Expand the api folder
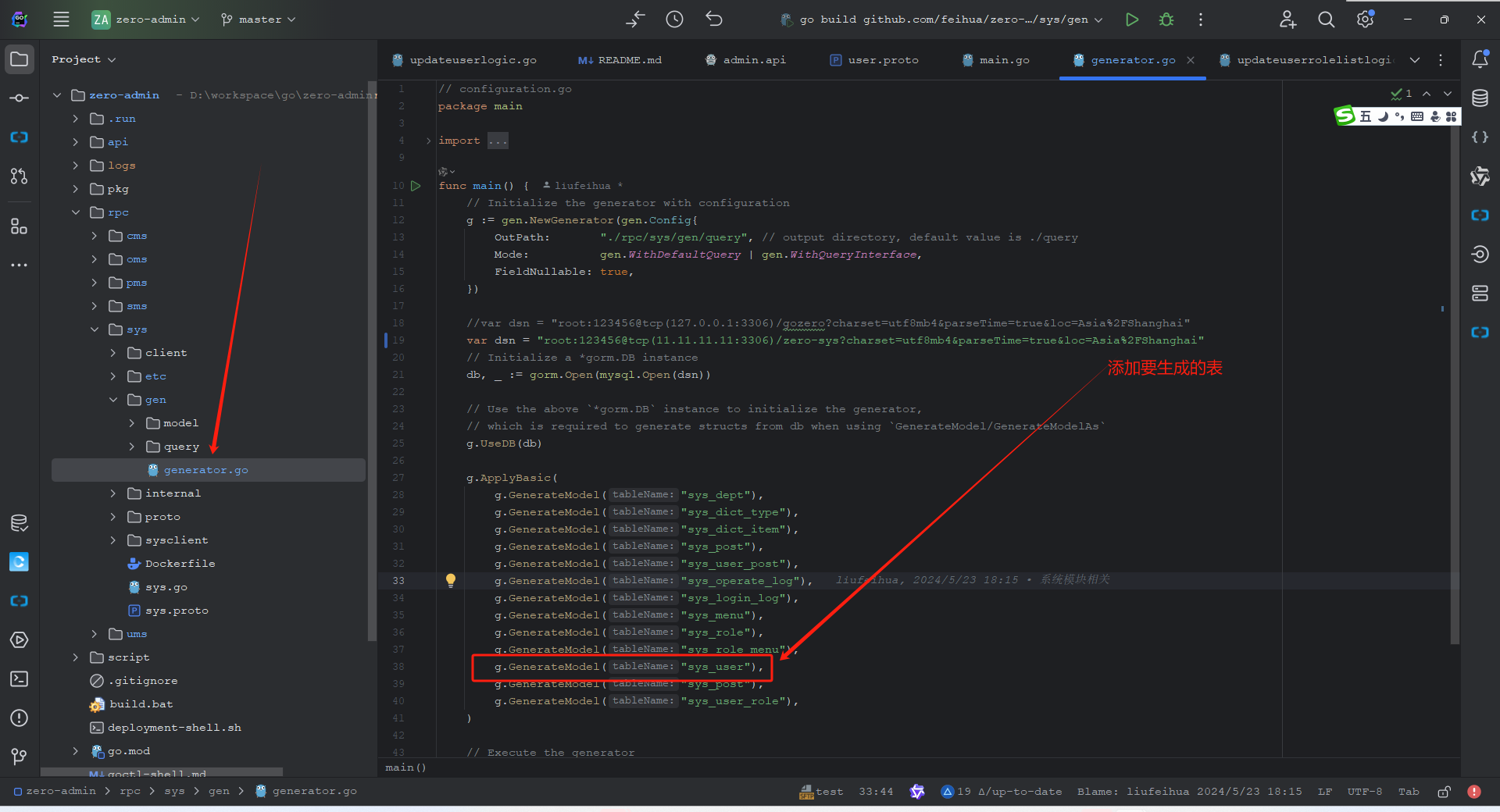 click(76, 142)
